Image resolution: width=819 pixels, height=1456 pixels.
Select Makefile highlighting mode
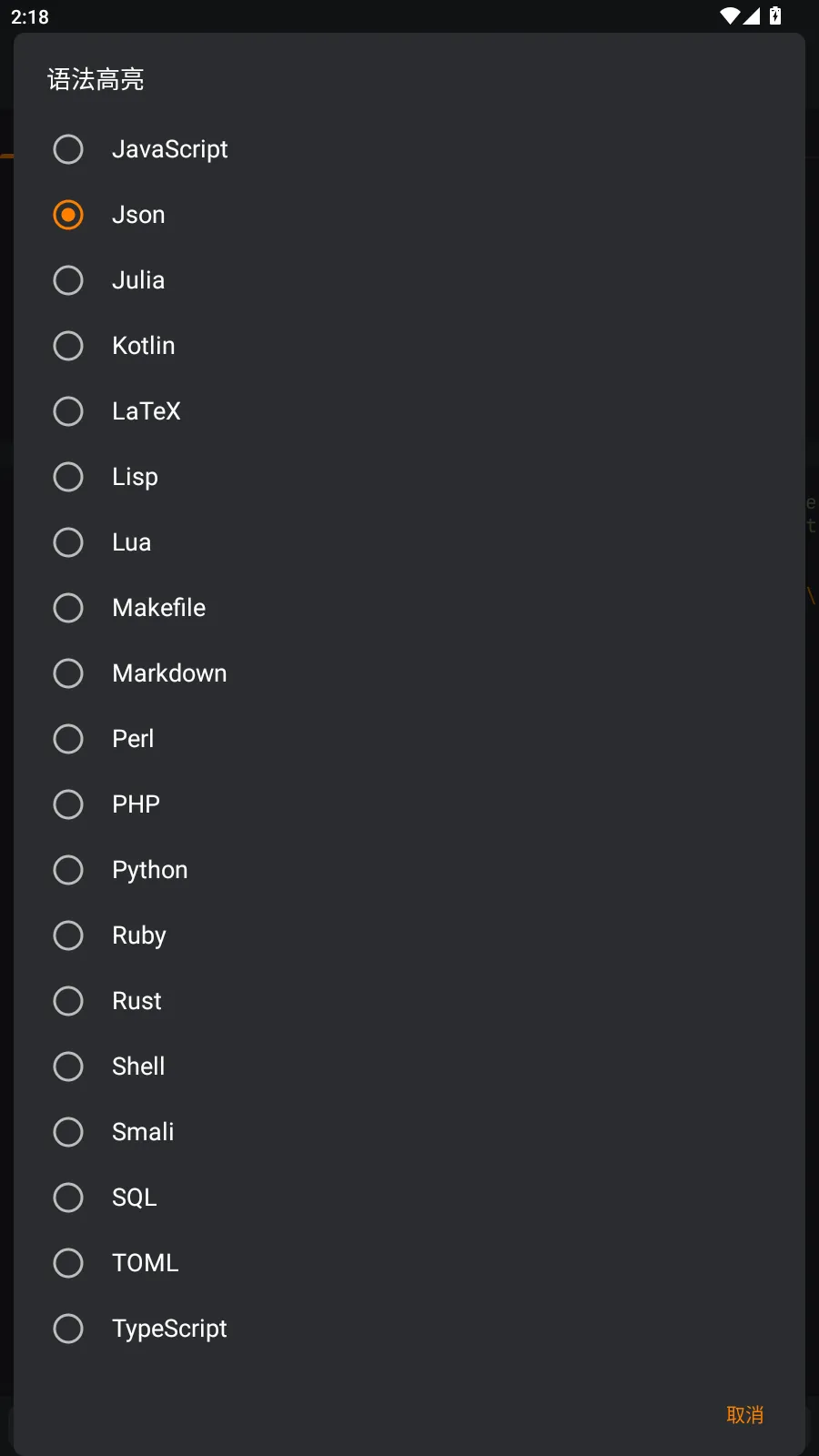(68, 608)
